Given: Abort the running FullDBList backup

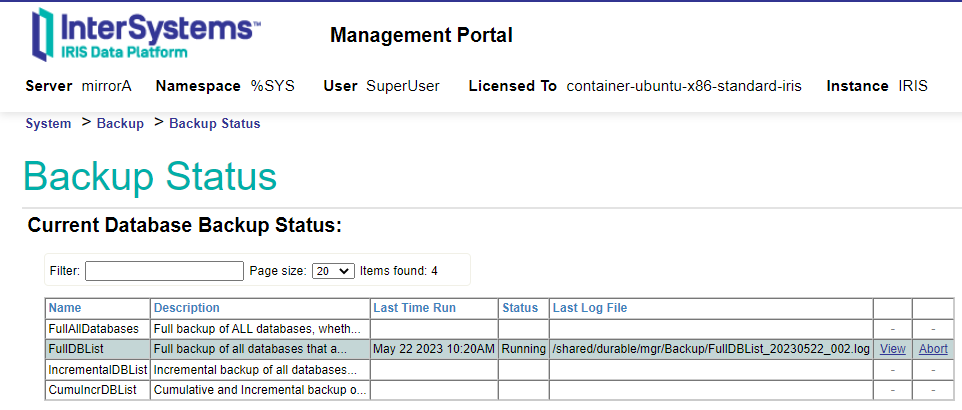Looking at the screenshot, I should (933, 349).
